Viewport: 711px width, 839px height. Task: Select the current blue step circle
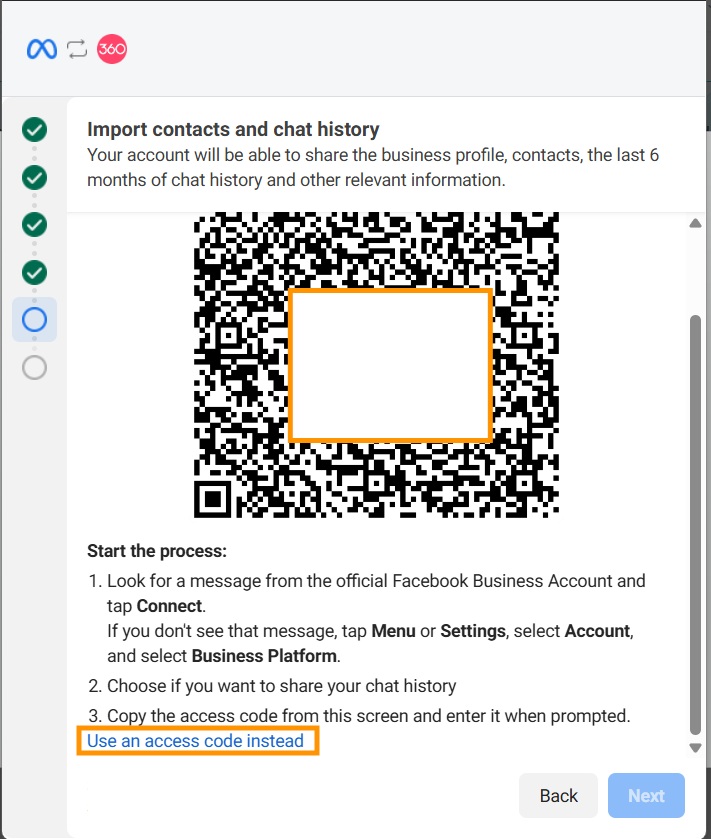tap(34, 320)
